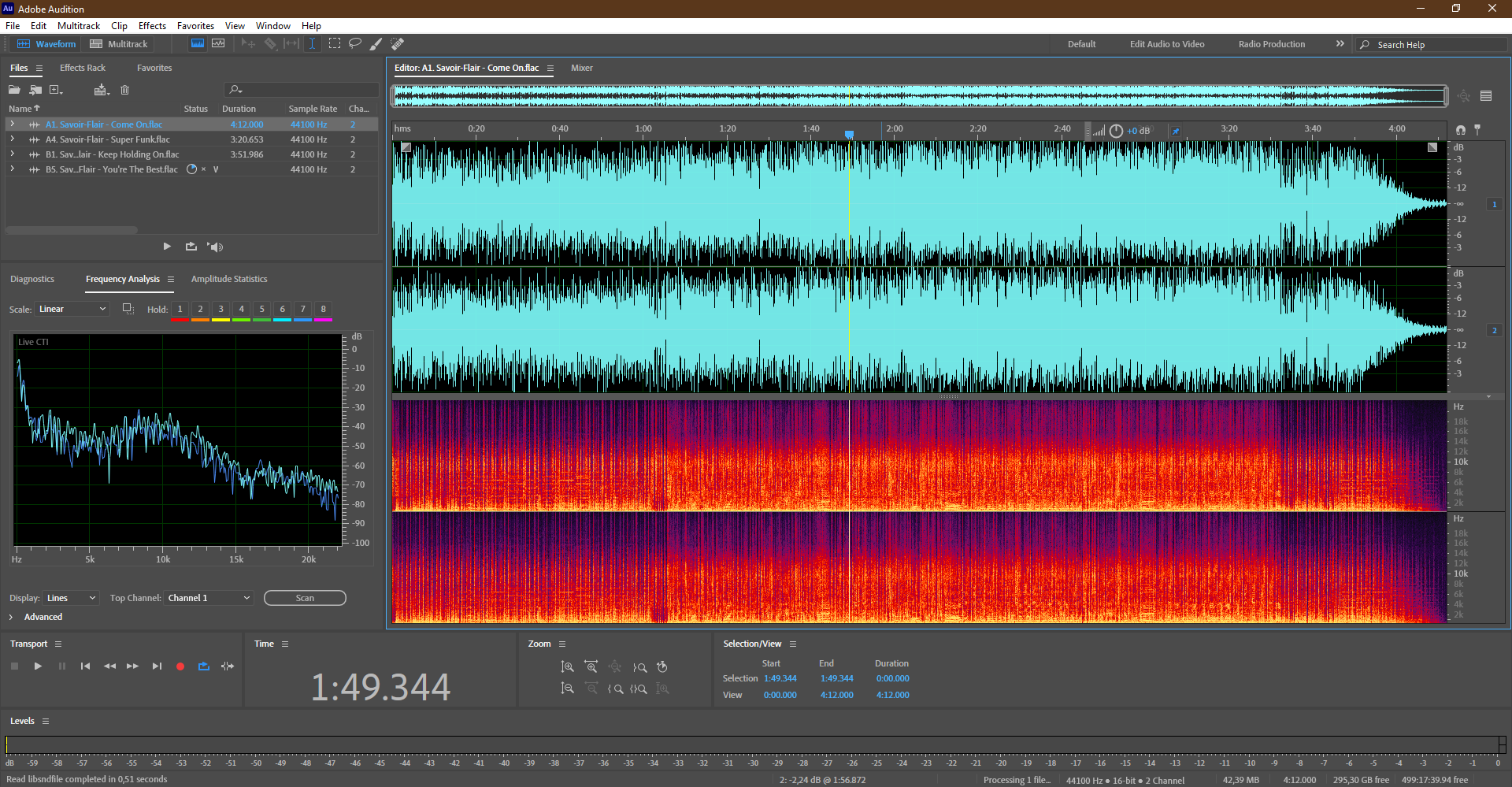Select the Slip tool in toolbar

click(291, 43)
